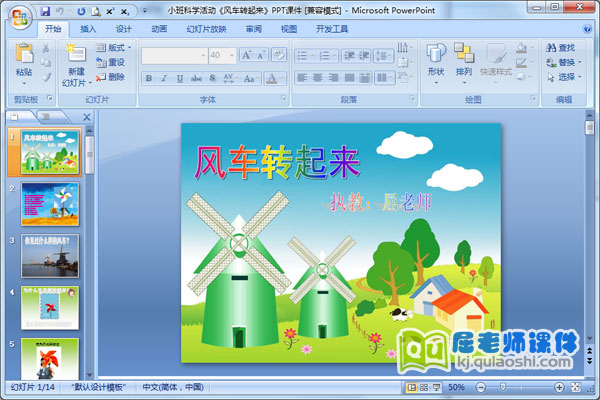Center the text

318,78
